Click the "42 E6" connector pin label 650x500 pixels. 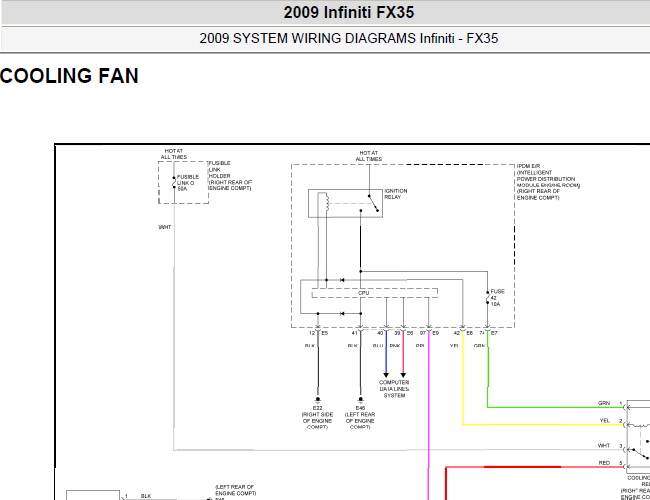(463, 333)
